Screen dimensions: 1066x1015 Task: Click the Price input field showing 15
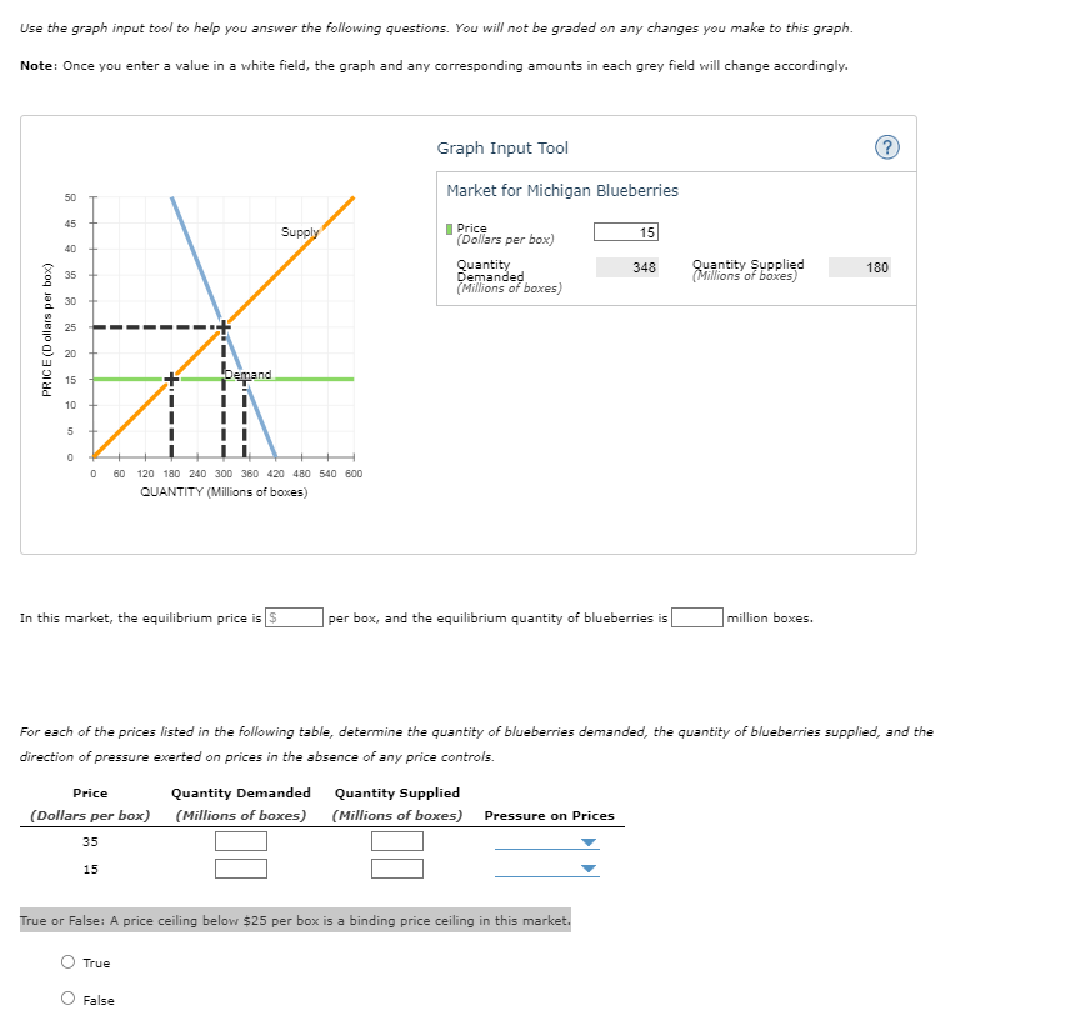click(x=627, y=231)
